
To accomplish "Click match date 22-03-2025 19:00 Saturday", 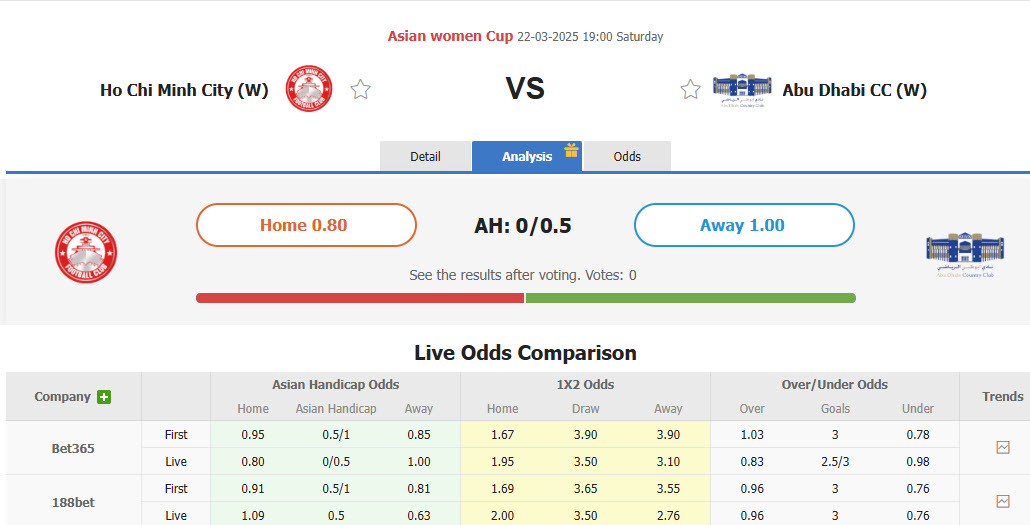I will 590,36.
